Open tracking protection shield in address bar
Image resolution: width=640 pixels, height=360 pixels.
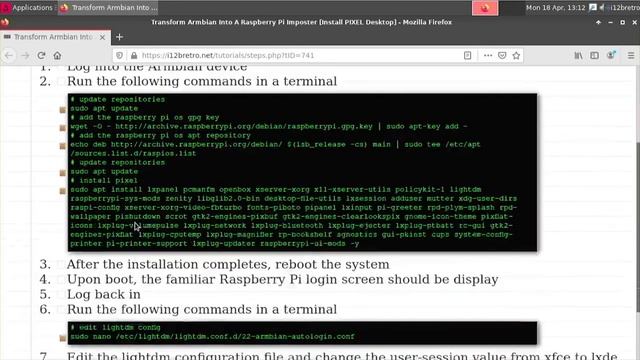119,56
